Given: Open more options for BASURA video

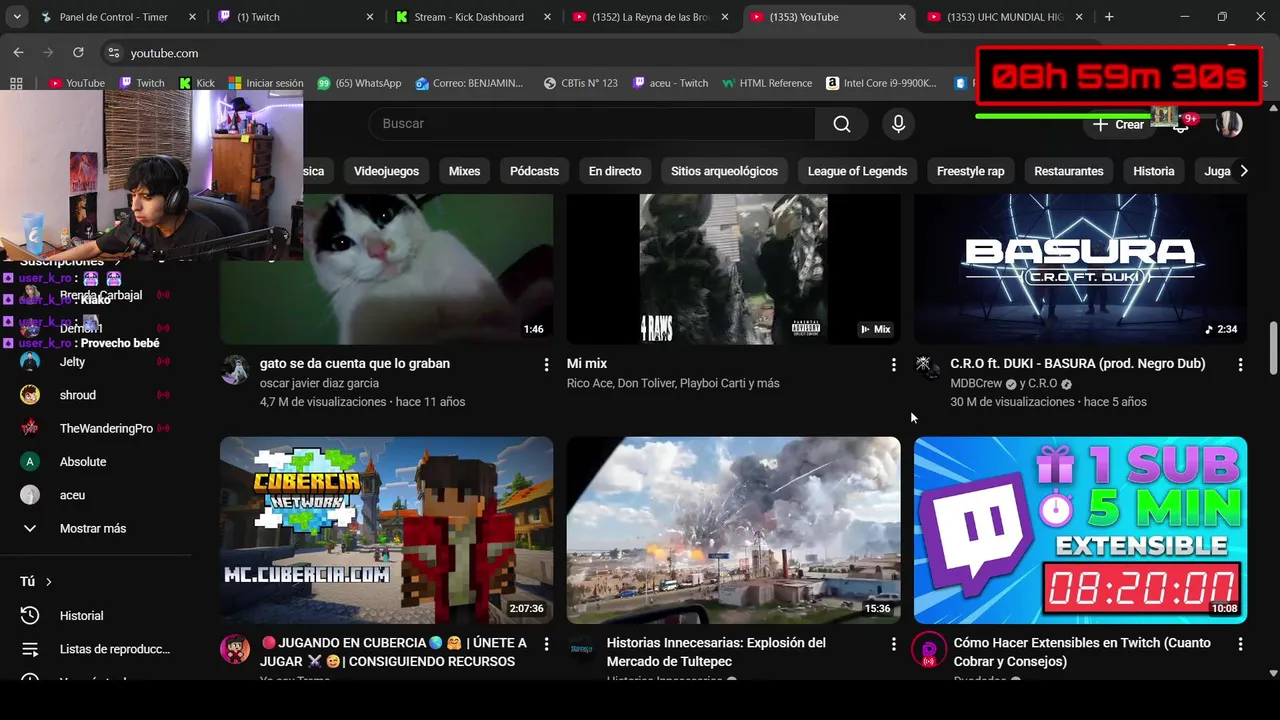Looking at the screenshot, I should [1240, 365].
